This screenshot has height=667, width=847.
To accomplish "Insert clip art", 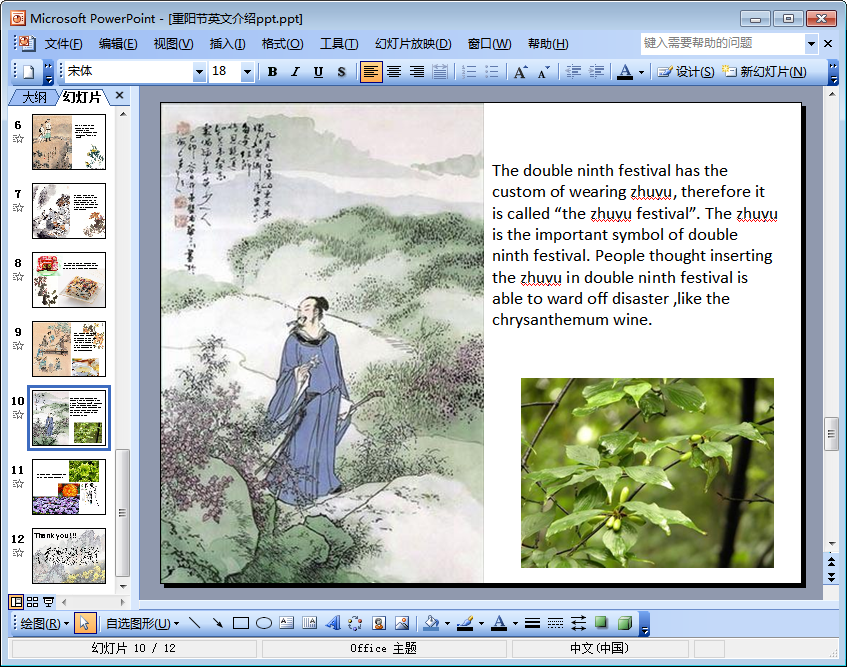I will coord(379,623).
